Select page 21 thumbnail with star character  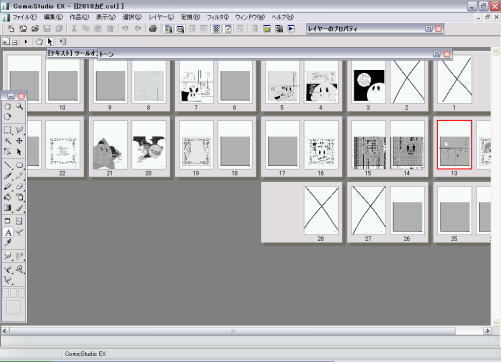(110, 145)
